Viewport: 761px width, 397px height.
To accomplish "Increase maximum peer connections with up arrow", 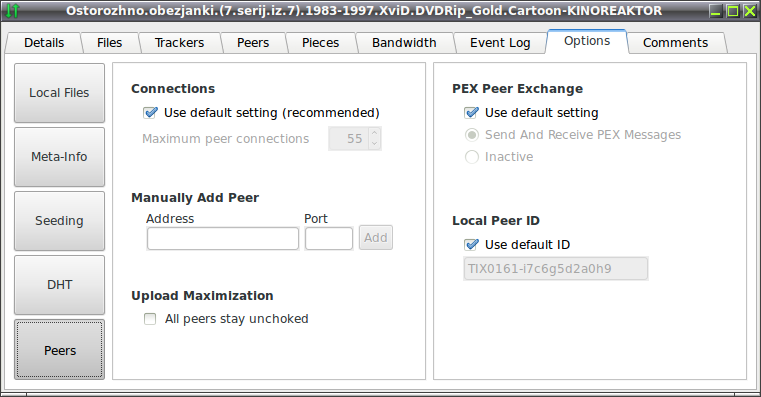I will 374,133.
